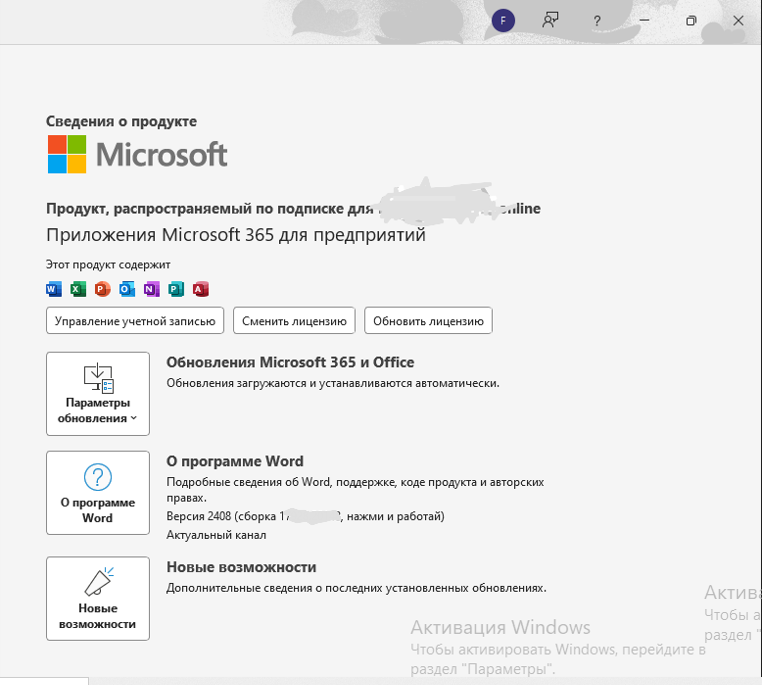Screen dimensions: 762x685
Task: Click the Access app icon
Action: click(200, 290)
